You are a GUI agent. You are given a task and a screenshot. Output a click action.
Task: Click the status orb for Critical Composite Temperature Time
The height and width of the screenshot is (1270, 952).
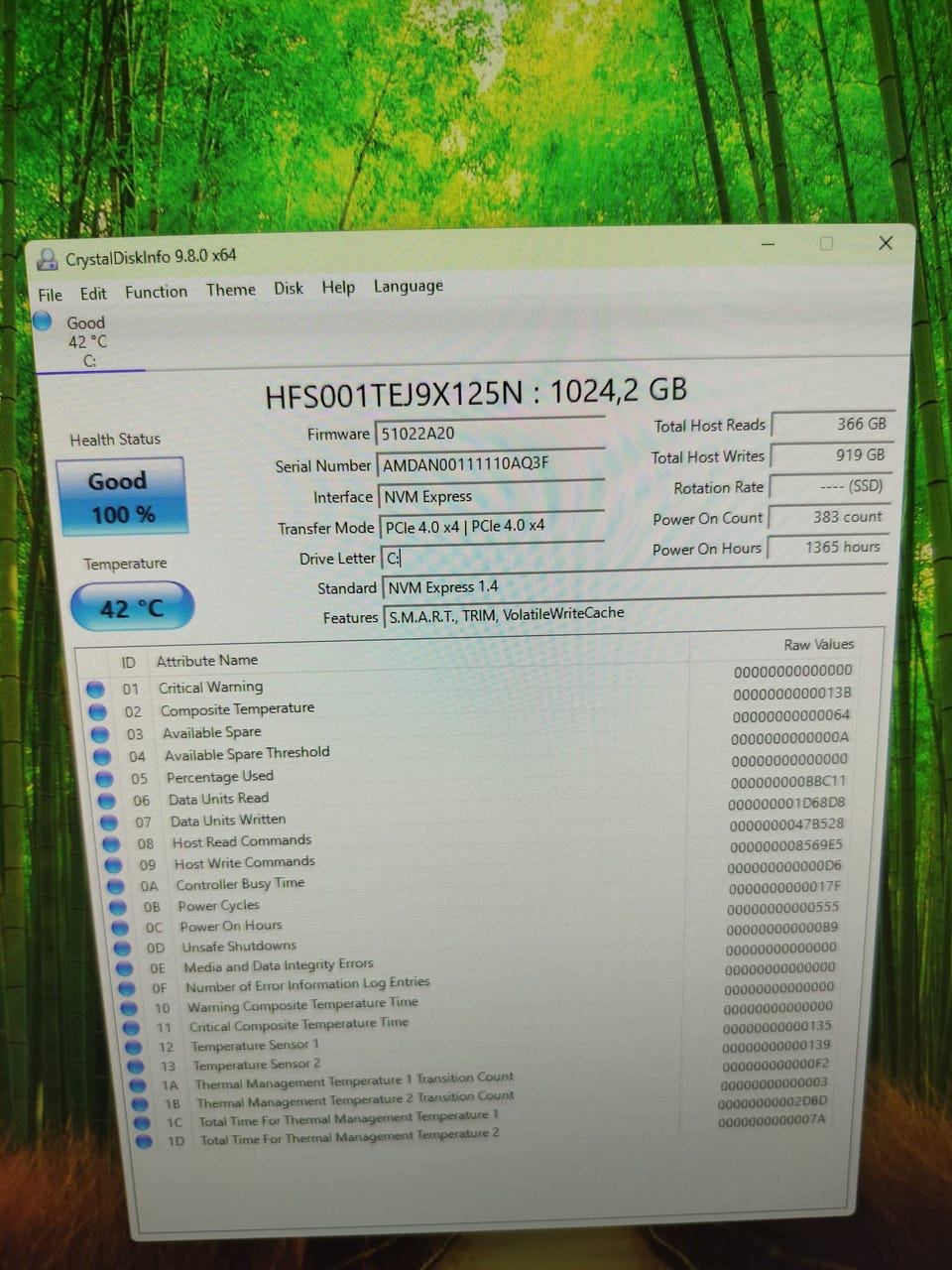coord(131,1028)
